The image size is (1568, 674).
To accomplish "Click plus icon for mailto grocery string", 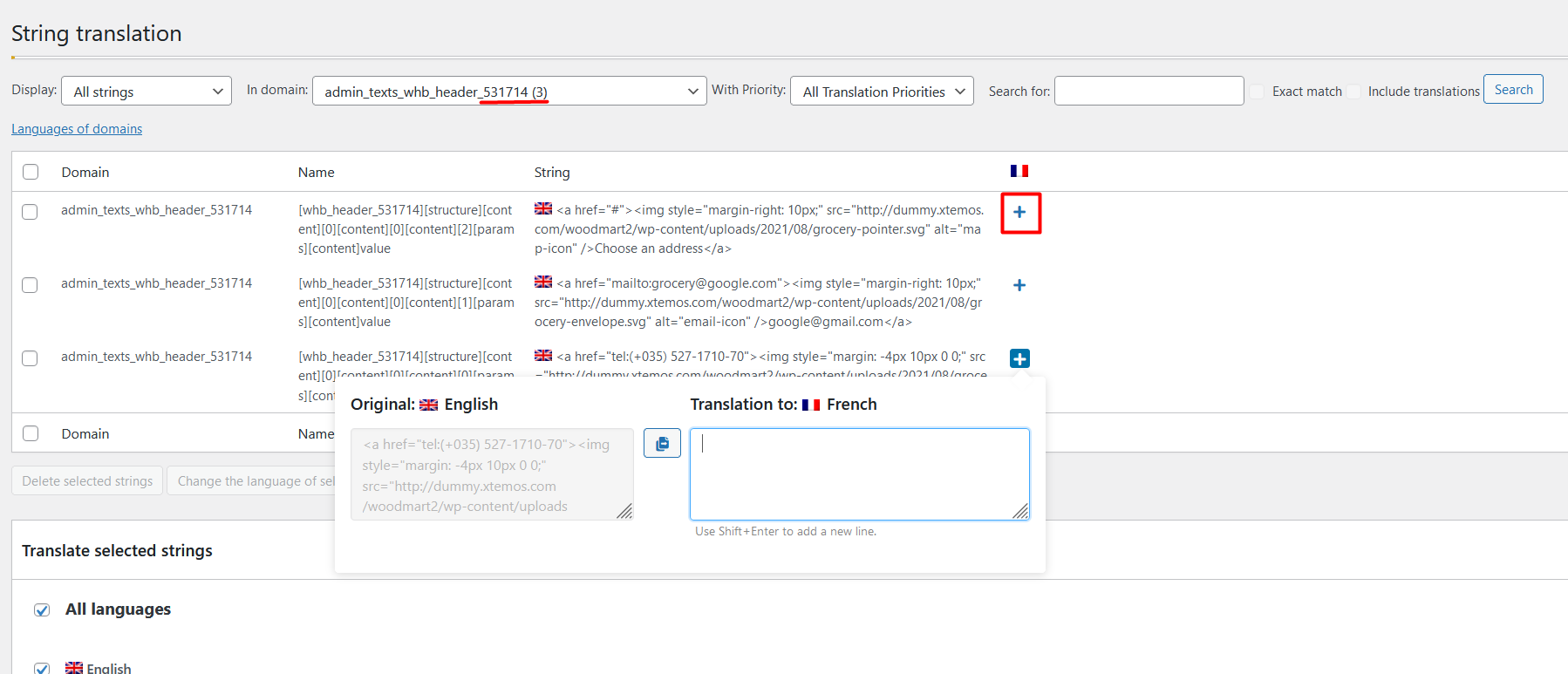I will [1019, 285].
